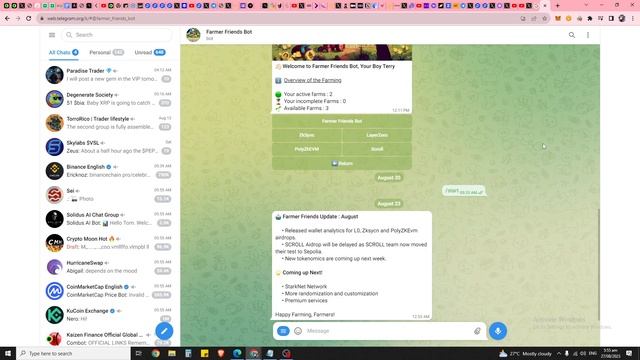Image resolution: width=640 pixels, height=360 pixels.
Task: Open a new browser tab
Action: pyautogui.click(x=558, y=6)
